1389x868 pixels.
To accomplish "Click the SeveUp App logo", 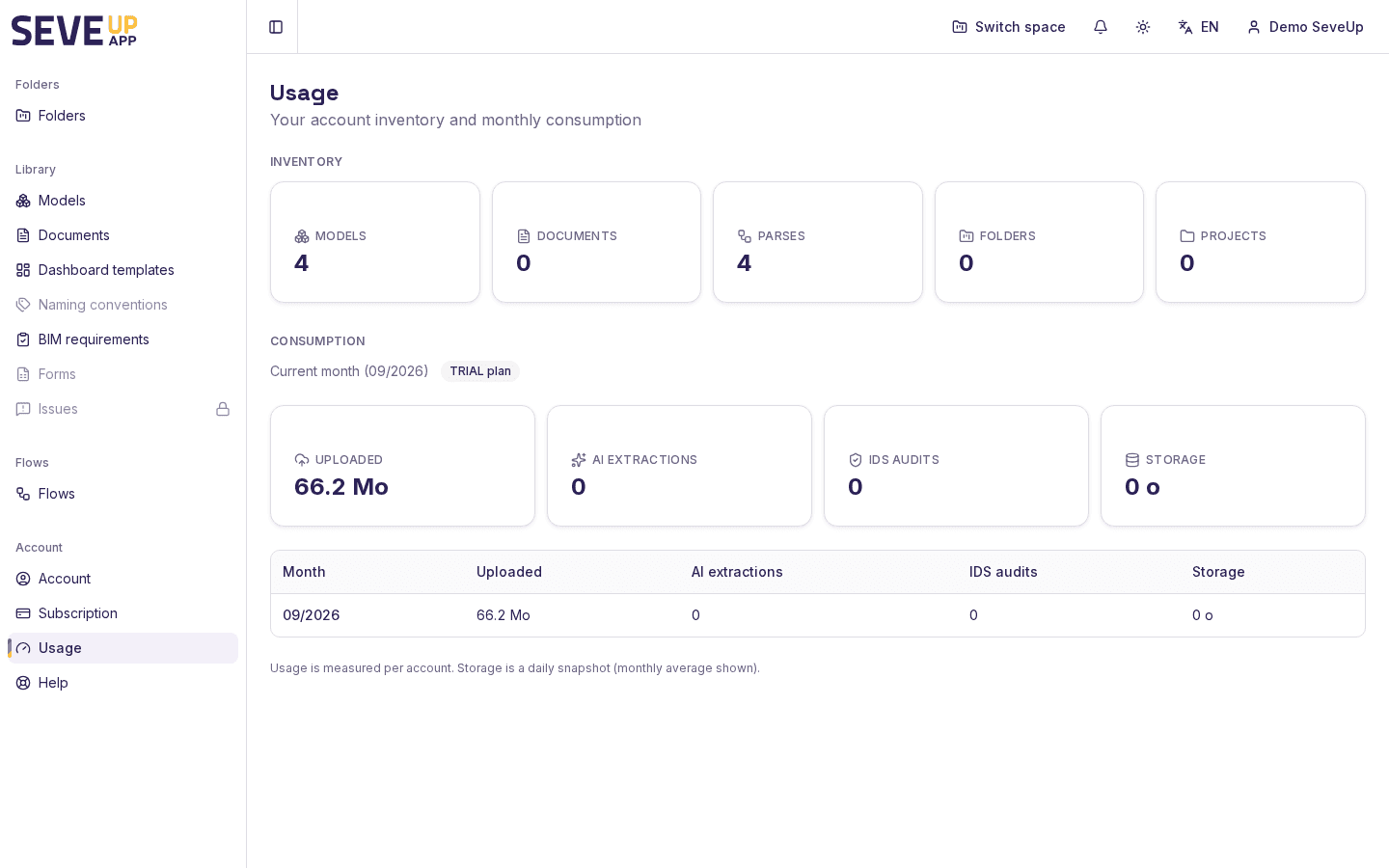I will tap(74, 31).
